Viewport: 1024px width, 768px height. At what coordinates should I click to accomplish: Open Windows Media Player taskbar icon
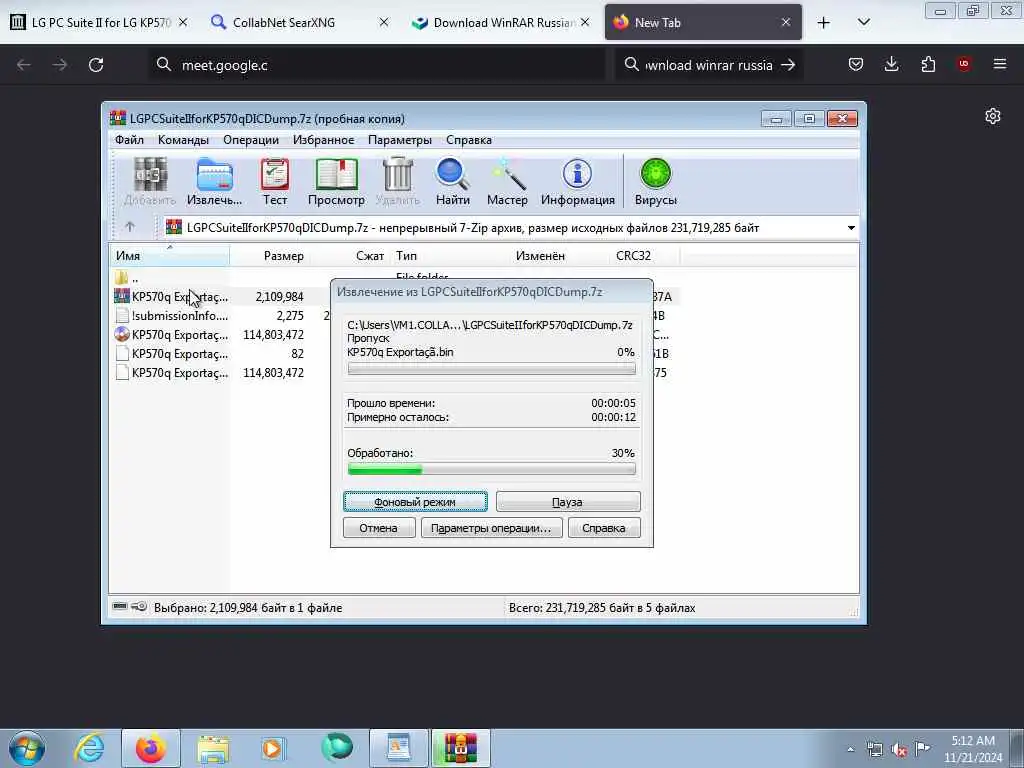(273, 748)
